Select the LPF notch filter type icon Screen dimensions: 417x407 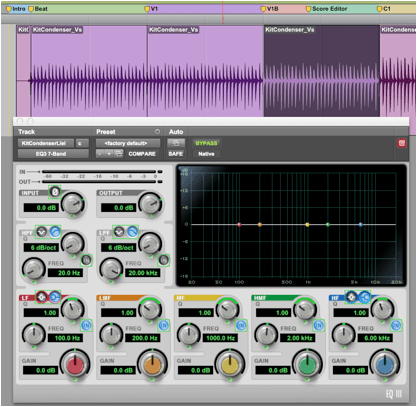(119, 232)
